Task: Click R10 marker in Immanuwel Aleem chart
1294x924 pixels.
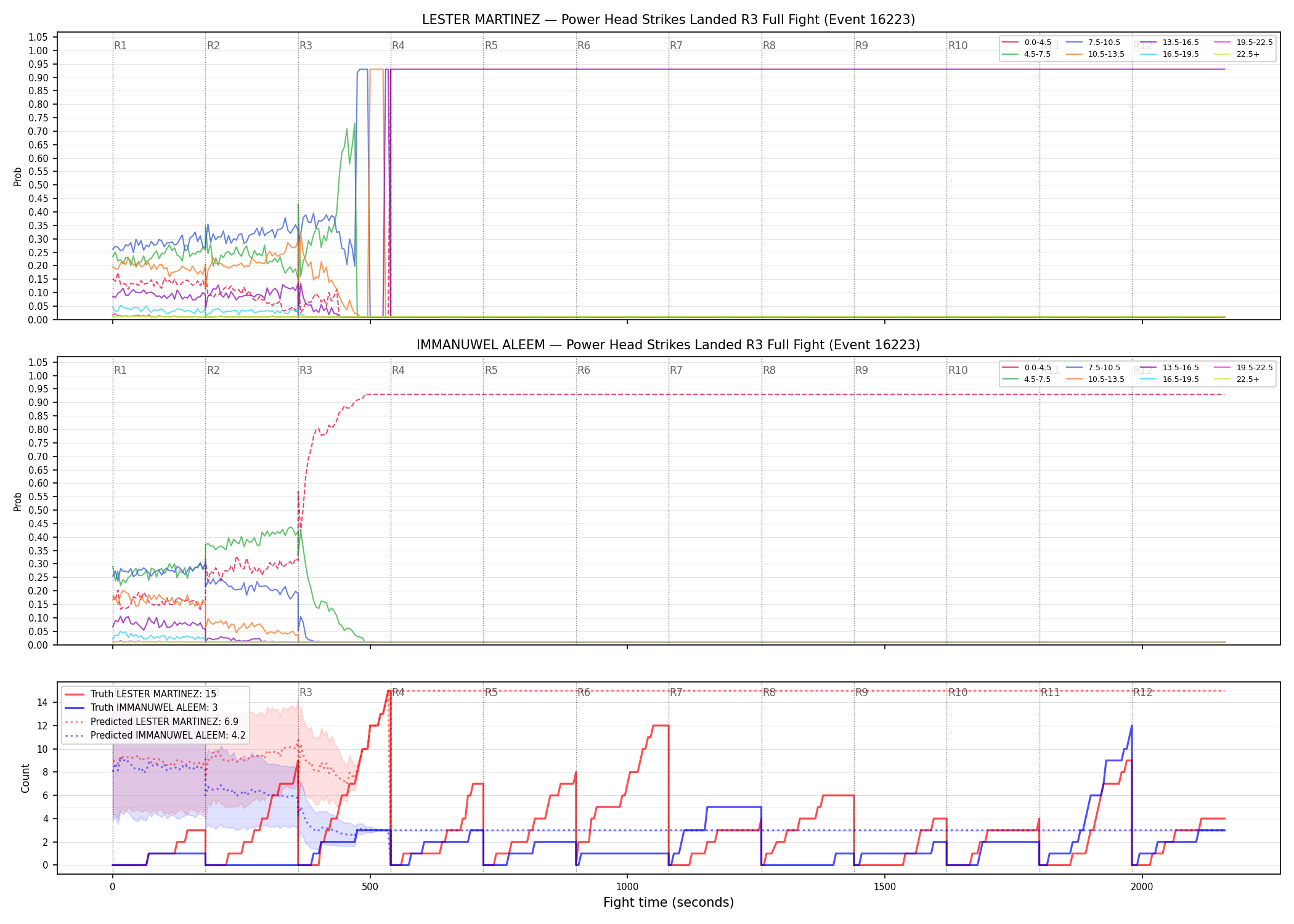Action: click(958, 370)
